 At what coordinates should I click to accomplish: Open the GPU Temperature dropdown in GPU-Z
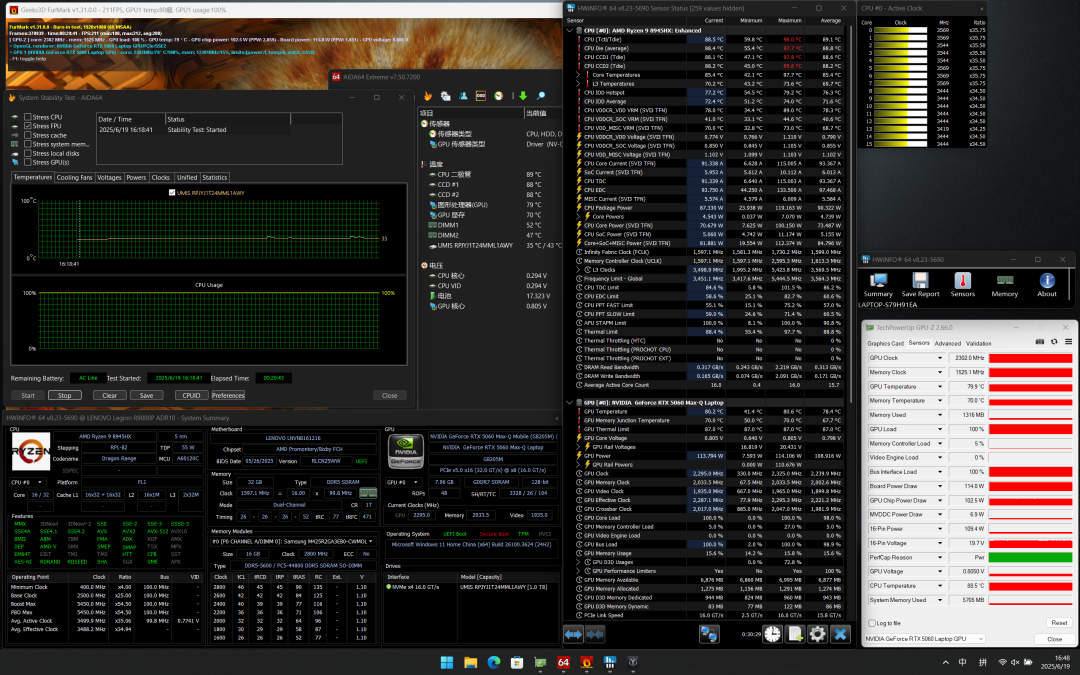tap(939, 386)
